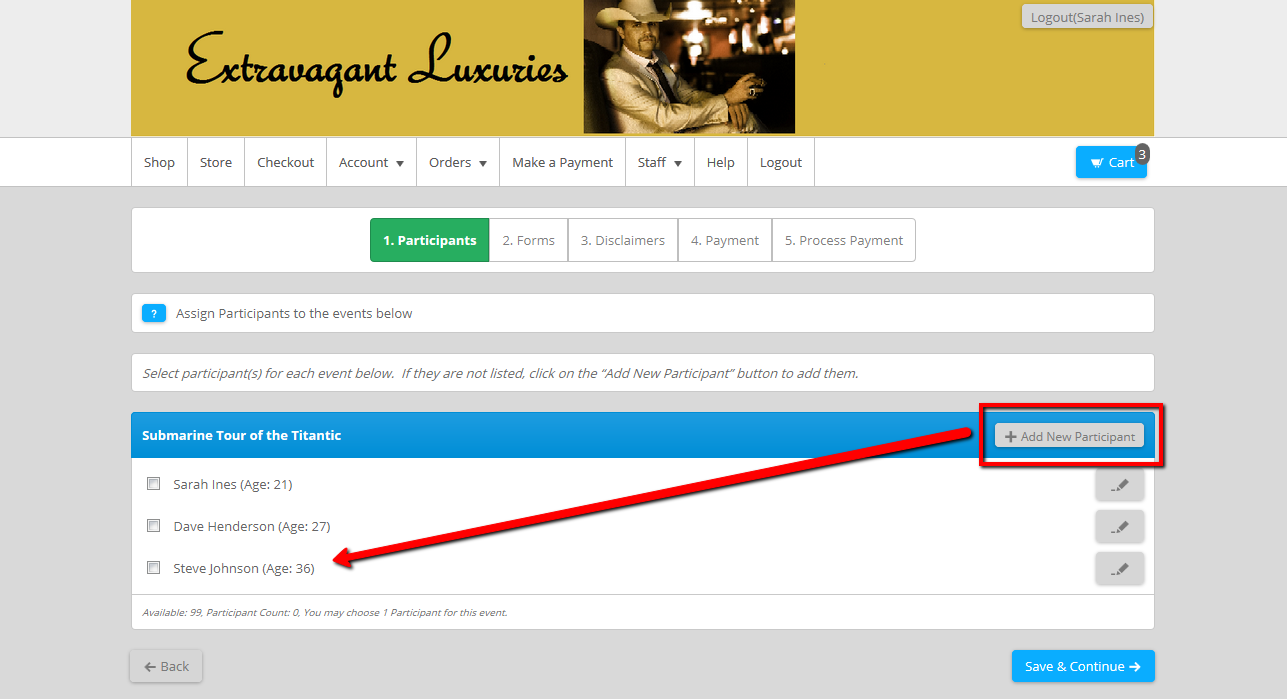Image resolution: width=1287 pixels, height=699 pixels.
Task: Click the pencil edit icon for Steve Johnson
Action: [1120, 569]
